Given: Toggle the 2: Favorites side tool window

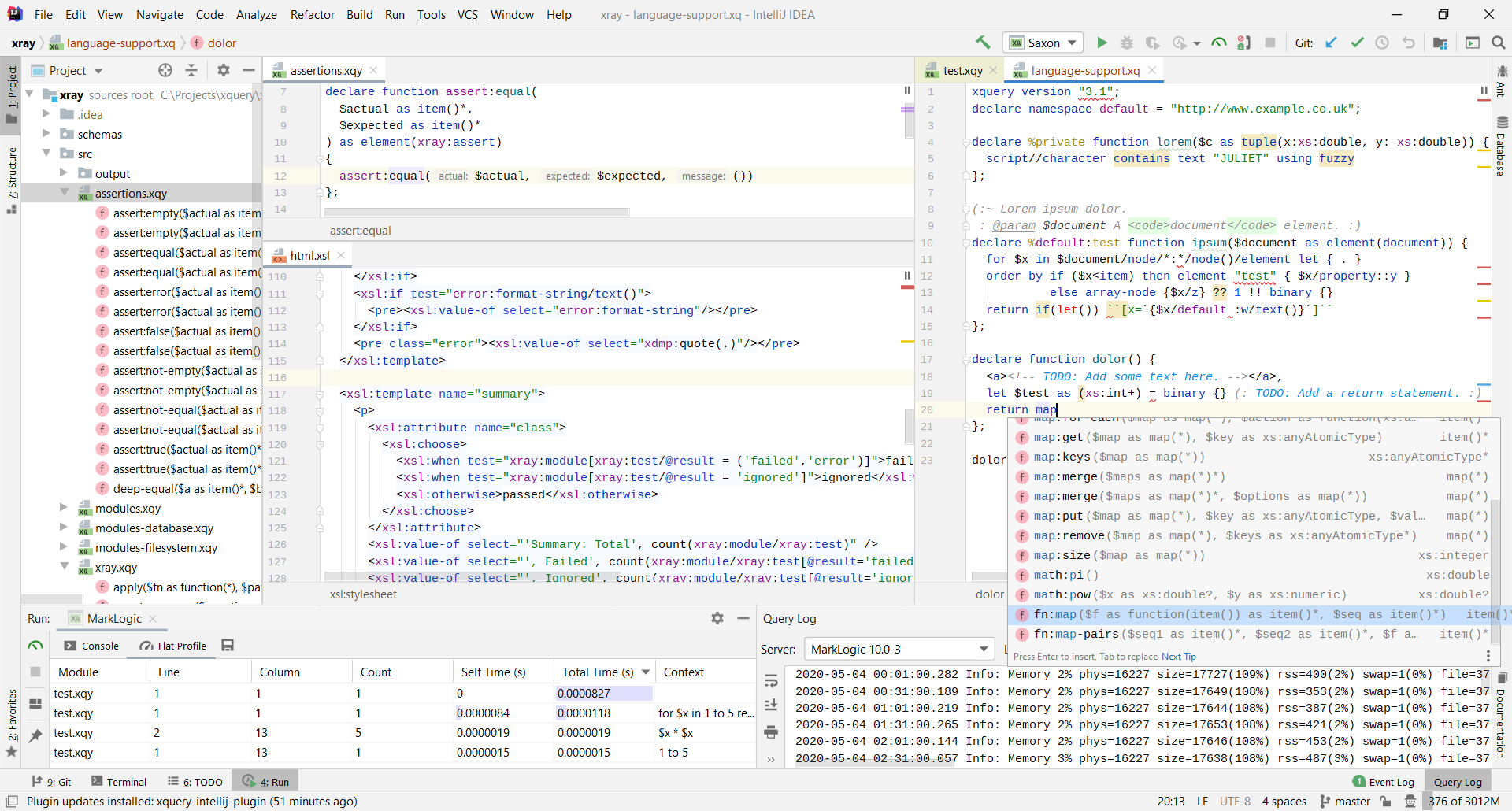Looking at the screenshot, I should pyautogui.click(x=12, y=723).
